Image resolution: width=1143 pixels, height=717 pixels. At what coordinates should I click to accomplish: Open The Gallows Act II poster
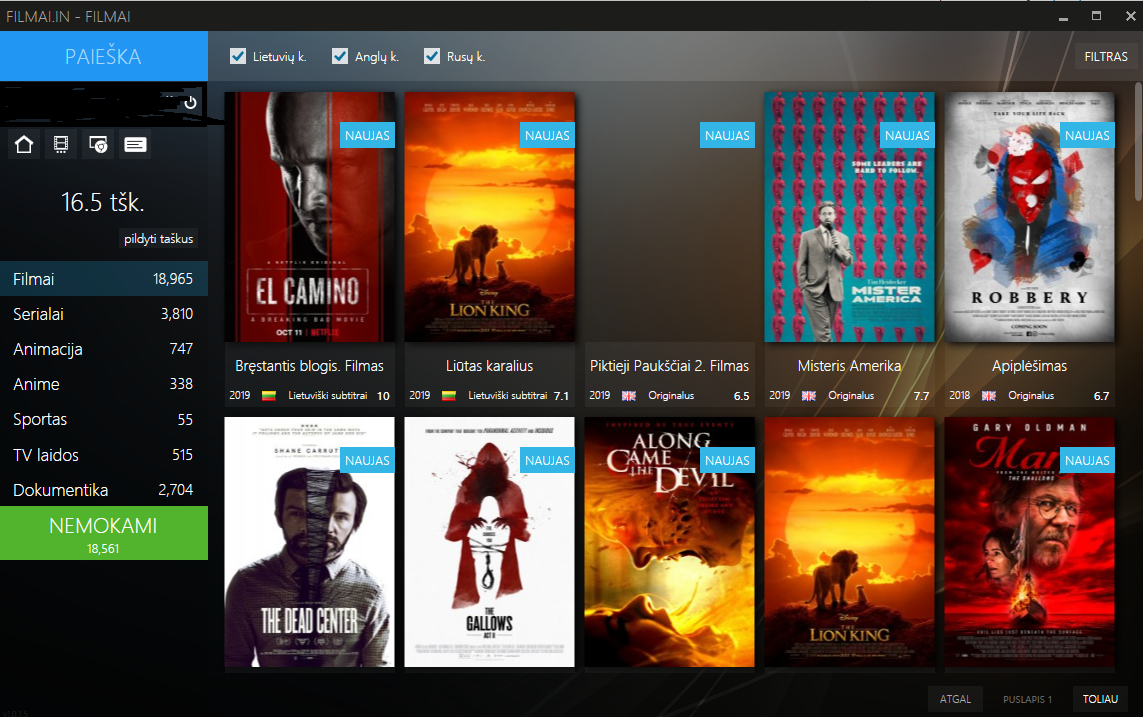(x=489, y=541)
